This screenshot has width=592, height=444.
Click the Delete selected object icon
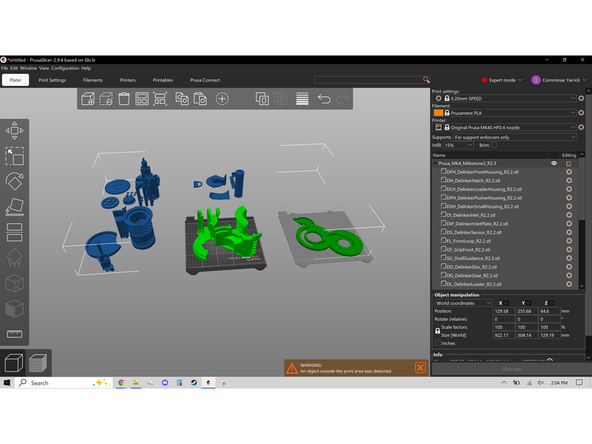click(106, 99)
